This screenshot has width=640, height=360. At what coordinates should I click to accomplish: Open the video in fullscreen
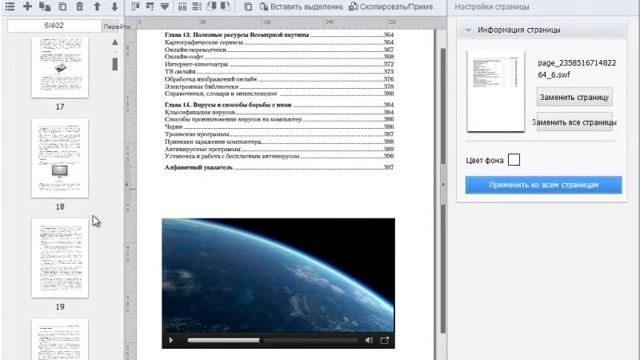tap(384, 340)
